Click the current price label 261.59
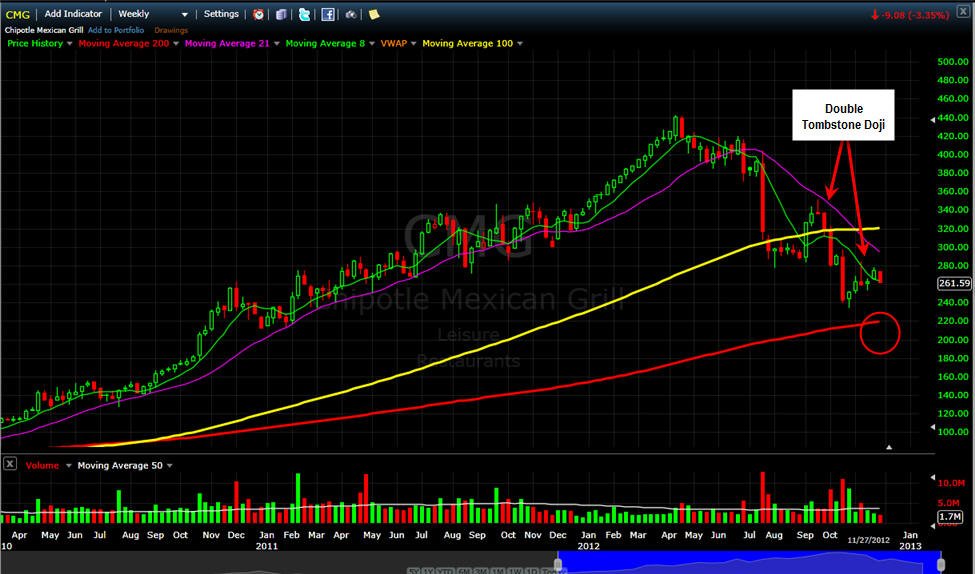 954,283
